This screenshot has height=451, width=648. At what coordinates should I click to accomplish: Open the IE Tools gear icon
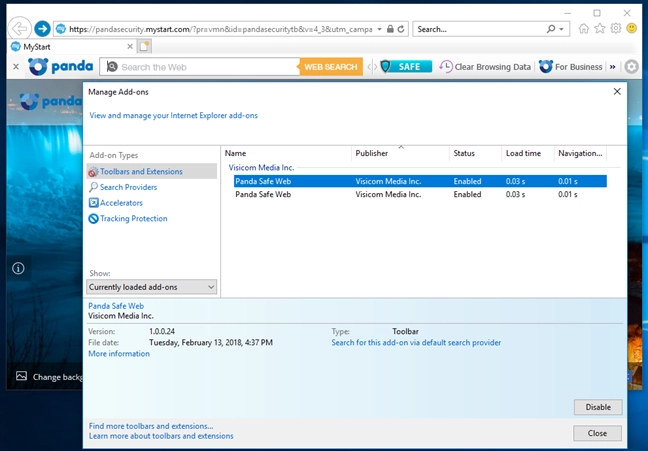[616, 29]
